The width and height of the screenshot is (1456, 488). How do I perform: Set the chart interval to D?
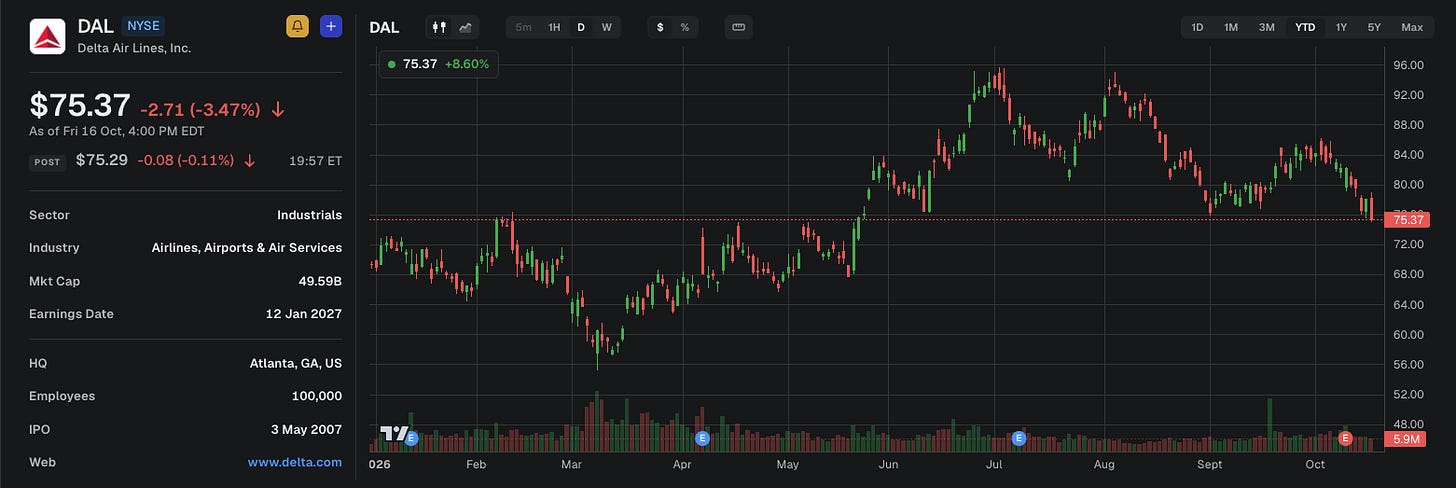[581, 27]
